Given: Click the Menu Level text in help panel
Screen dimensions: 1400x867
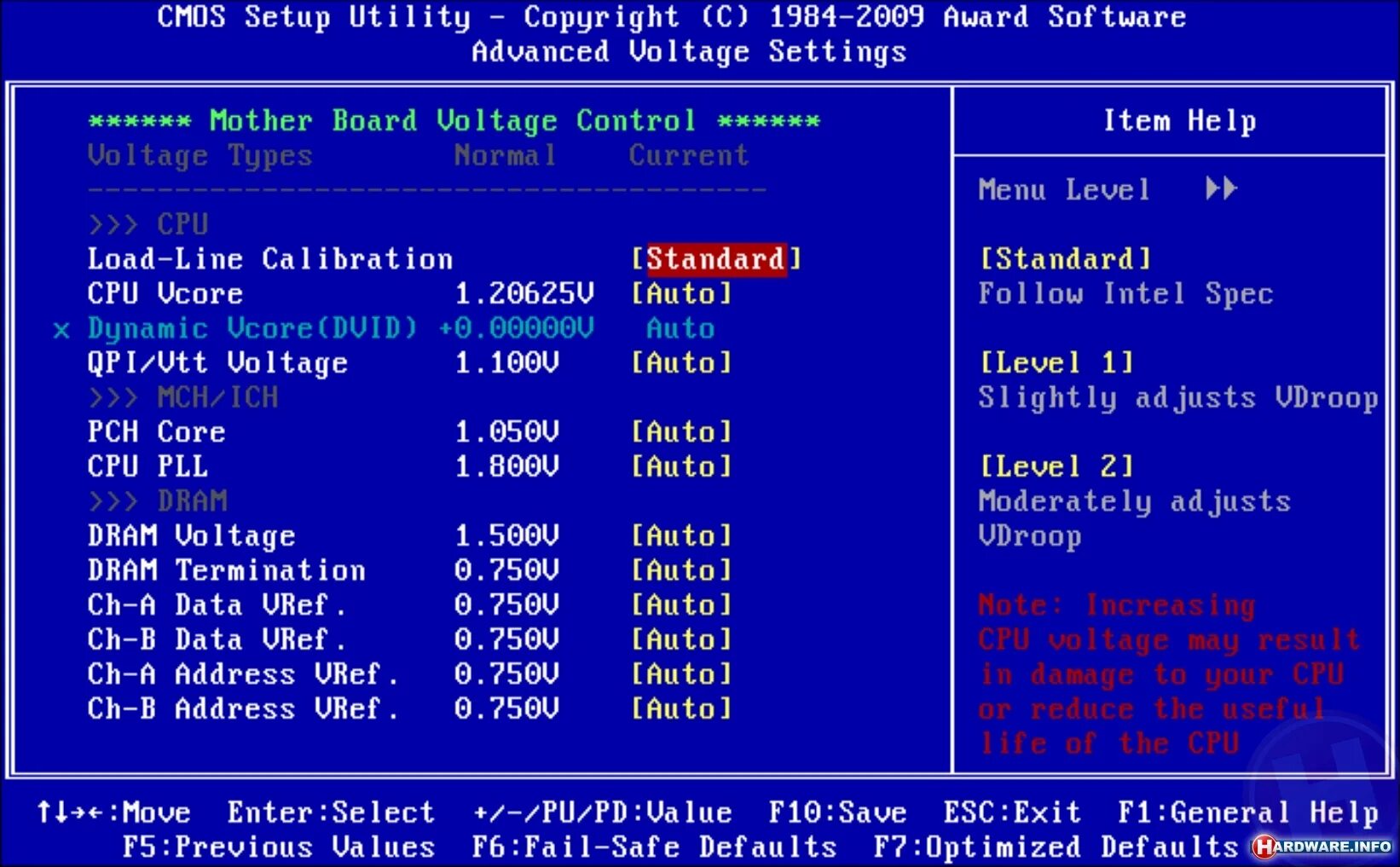Looking at the screenshot, I should click(1064, 189).
